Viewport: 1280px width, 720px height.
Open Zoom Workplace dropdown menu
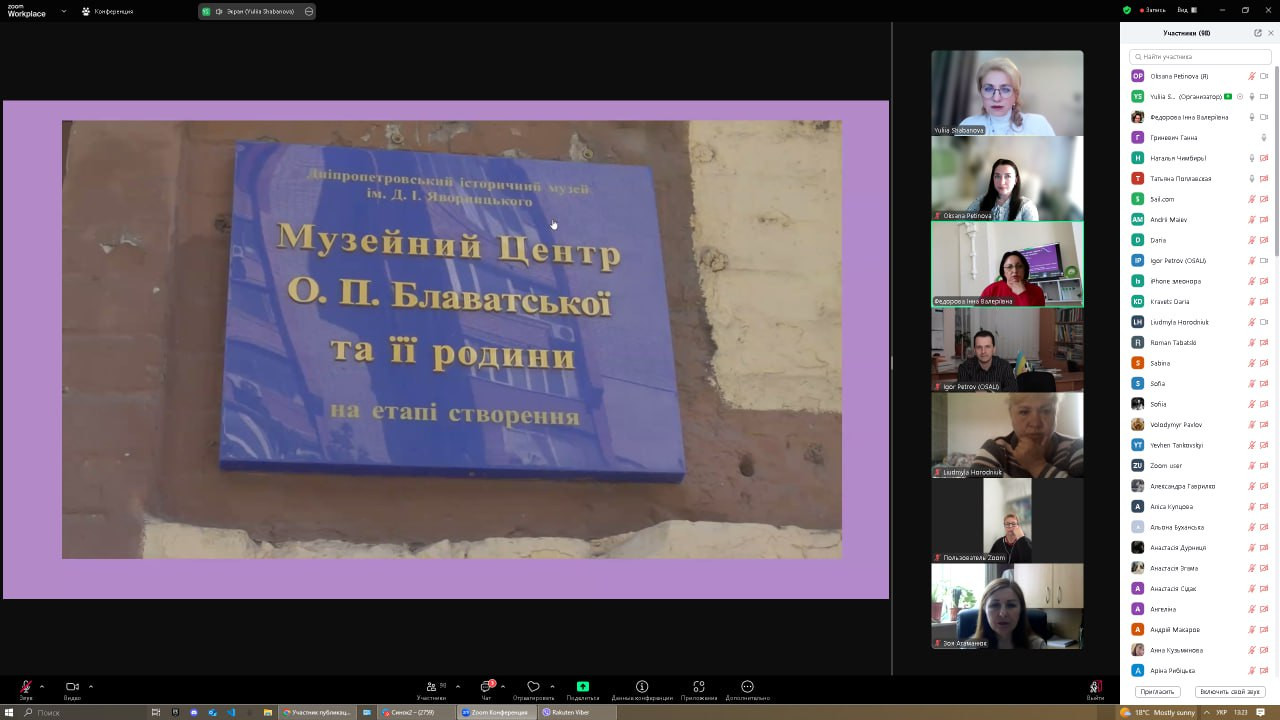[64, 11]
